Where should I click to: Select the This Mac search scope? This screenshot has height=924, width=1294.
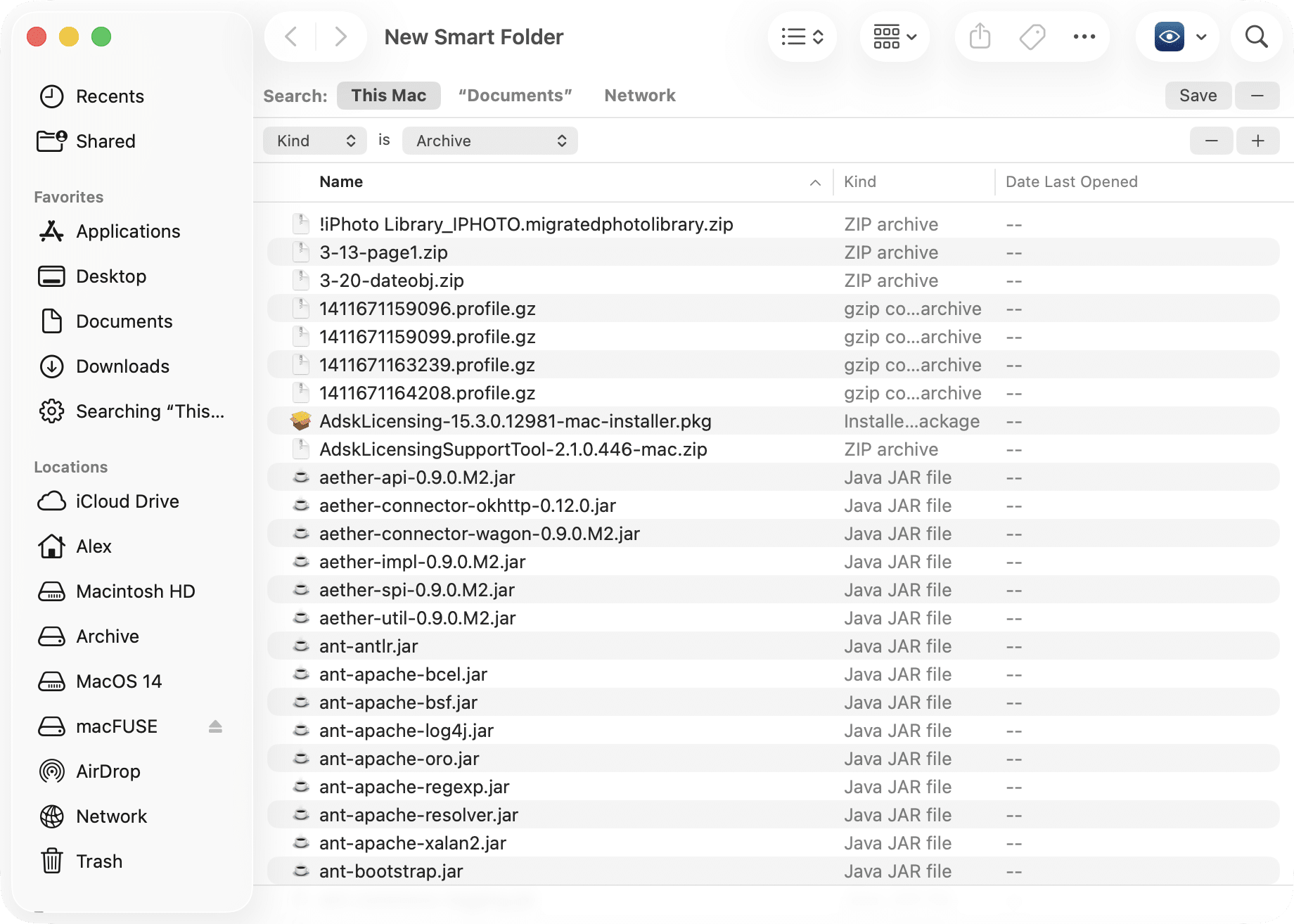389,96
